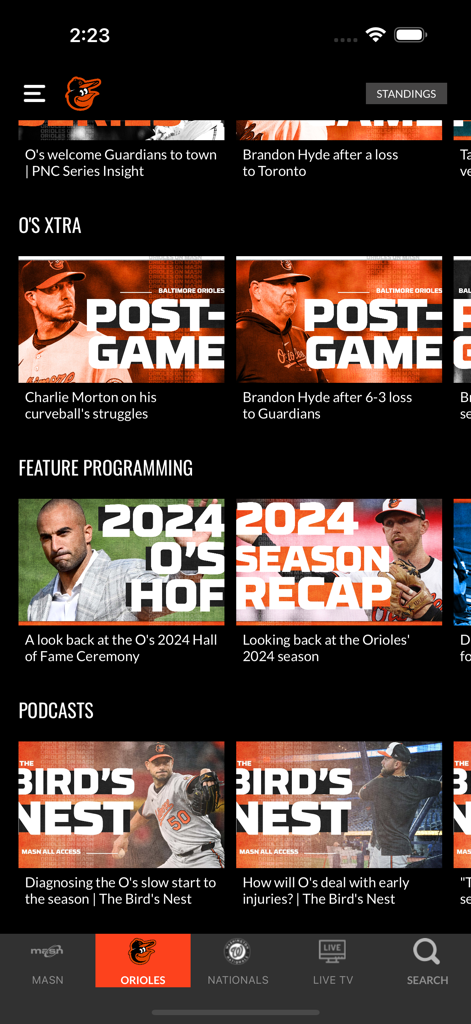Select 'Charlie Morton on his curveball's struggles' text
The height and width of the screenshot is (1024, 471).
click(x=91, y=406)
